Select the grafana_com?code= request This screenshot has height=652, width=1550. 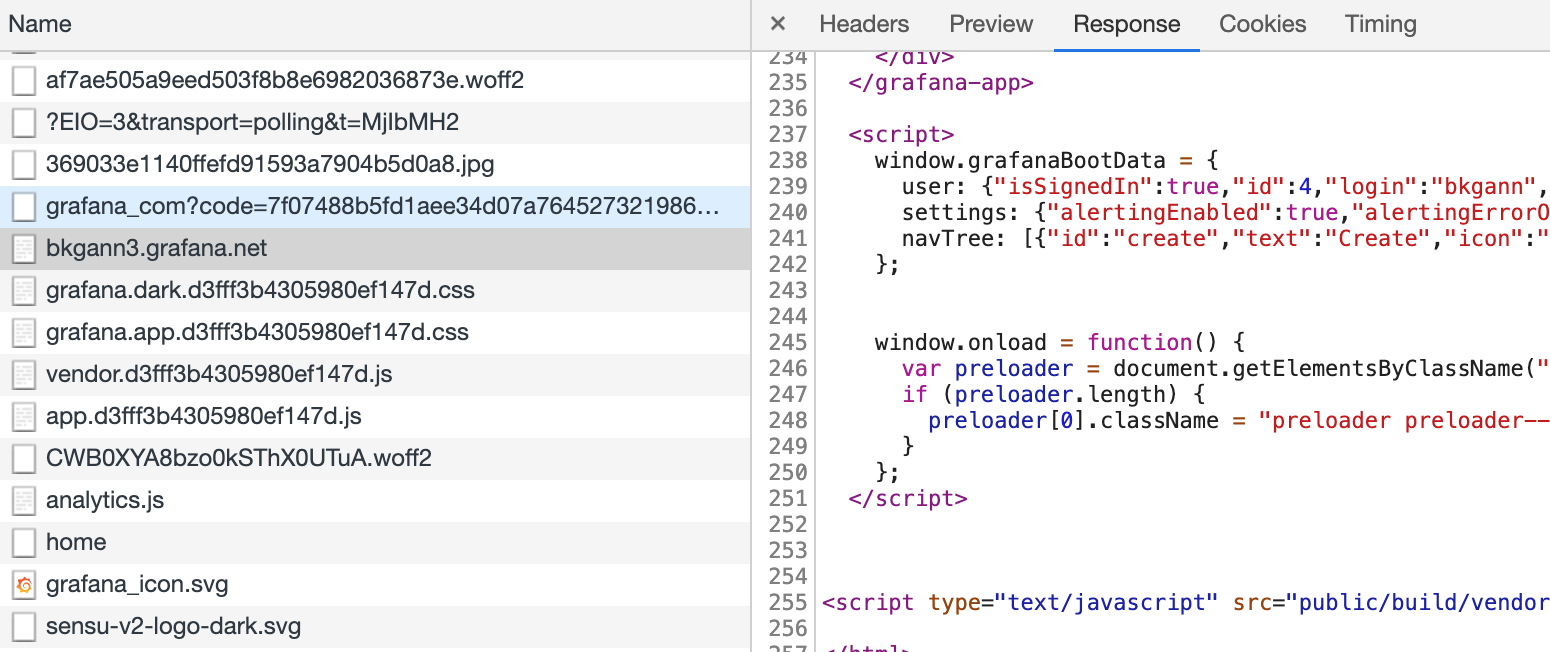[x=382, y=207]
